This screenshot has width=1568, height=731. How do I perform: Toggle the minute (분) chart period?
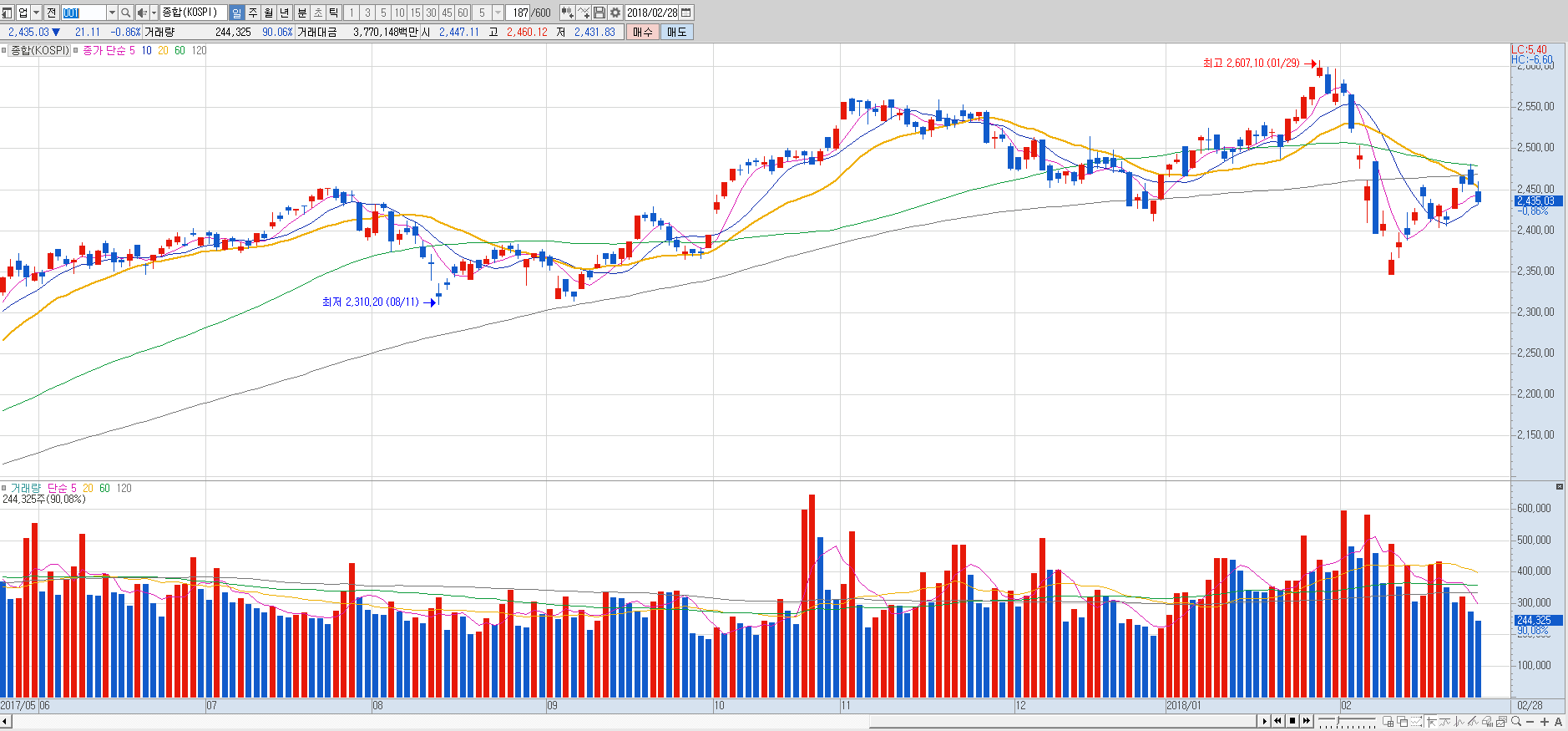point(301,13)
